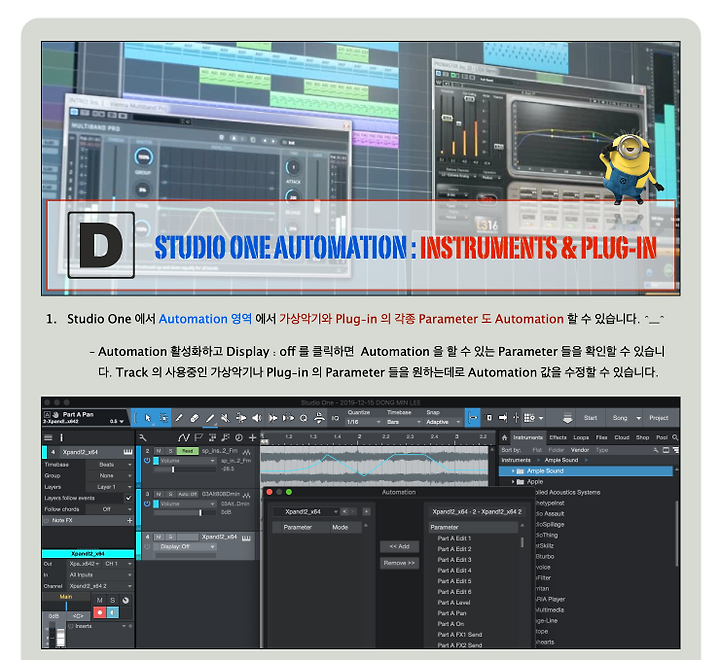Pick the Paint pencil tool
This screenshot has height=660, width=720.
pyautogui.click(x=179, y=418)
